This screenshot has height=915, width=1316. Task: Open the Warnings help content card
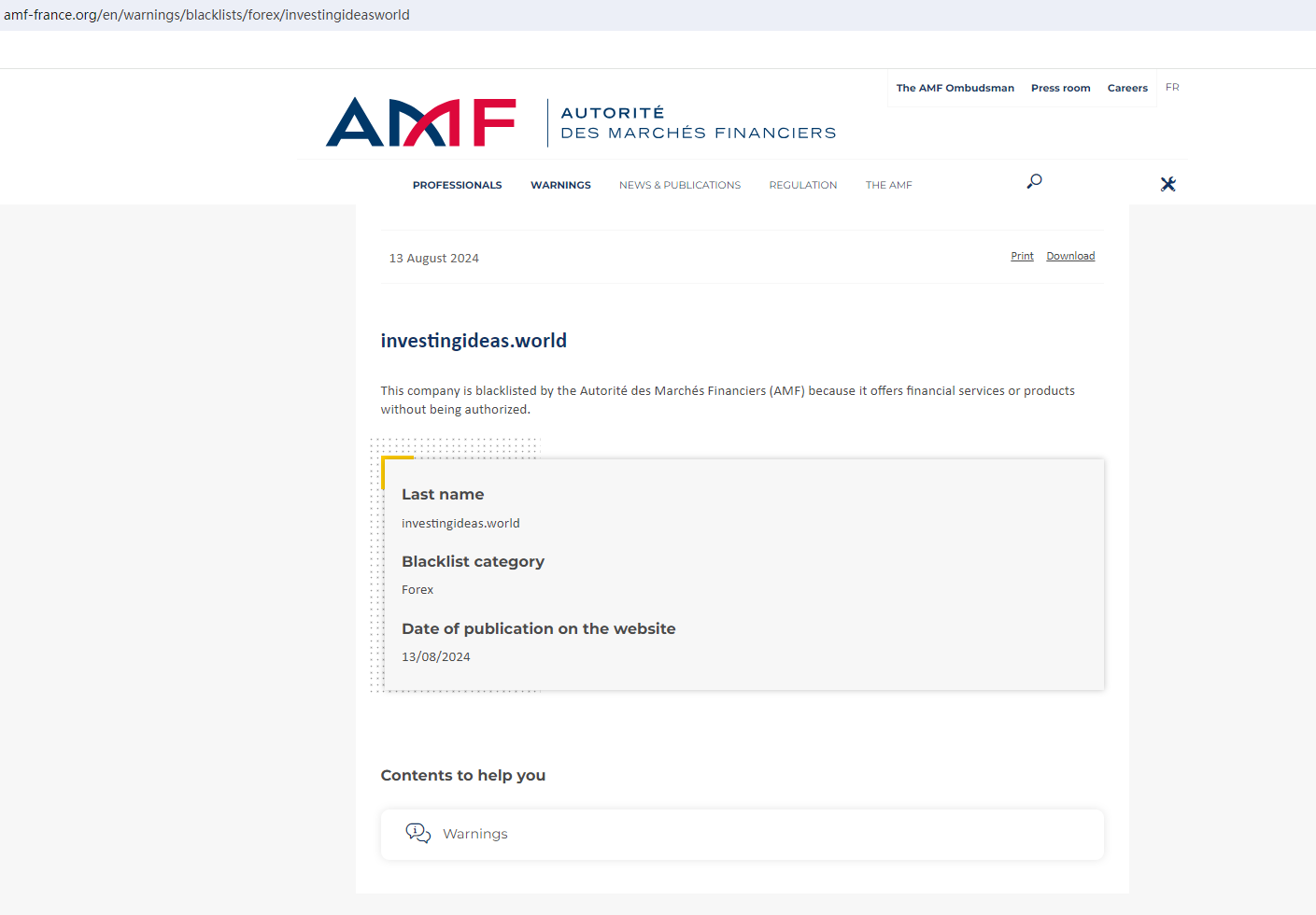pos(743,834)
